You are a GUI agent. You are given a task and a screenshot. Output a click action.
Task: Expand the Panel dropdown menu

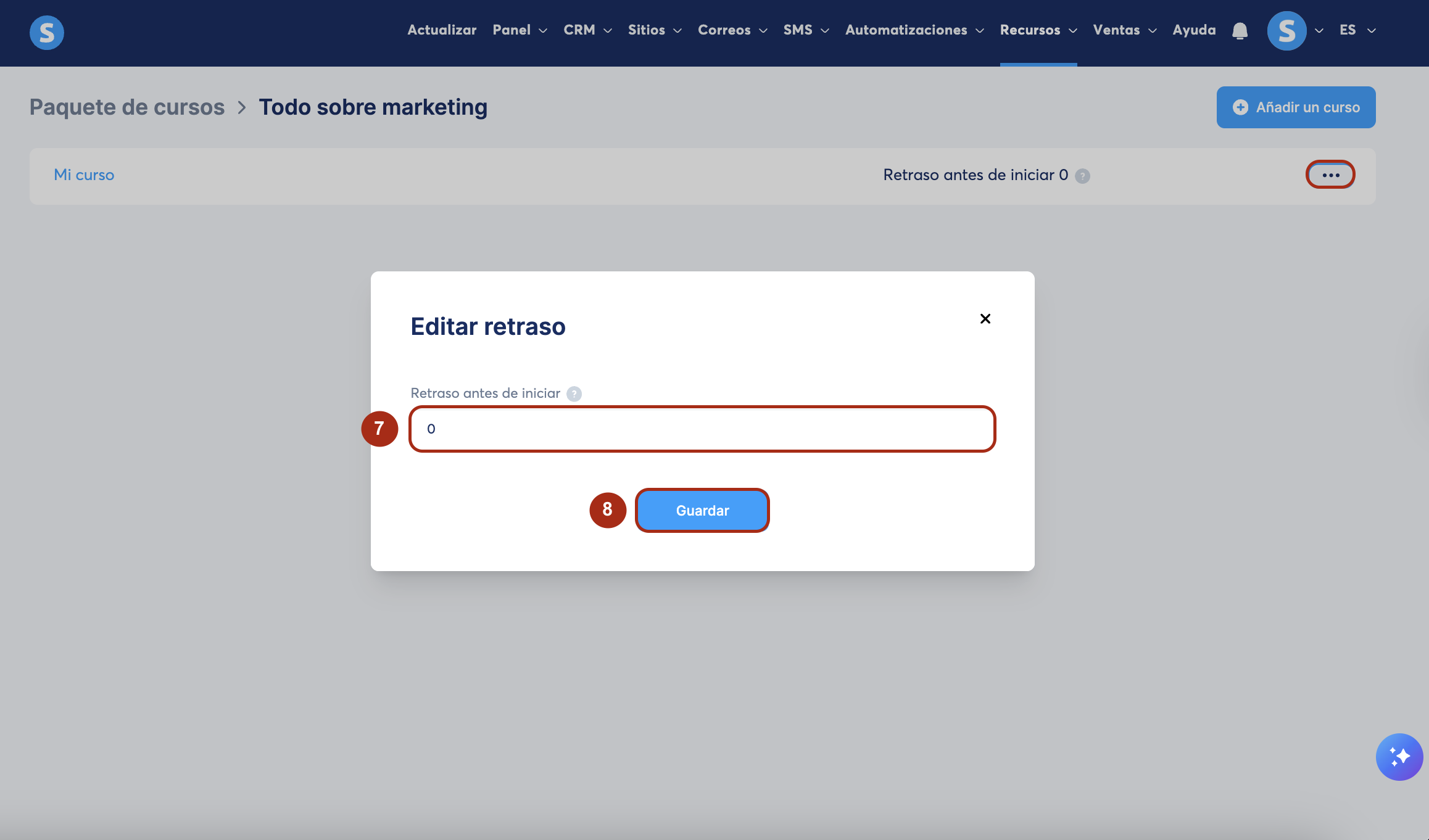click(x=520, y=30)
